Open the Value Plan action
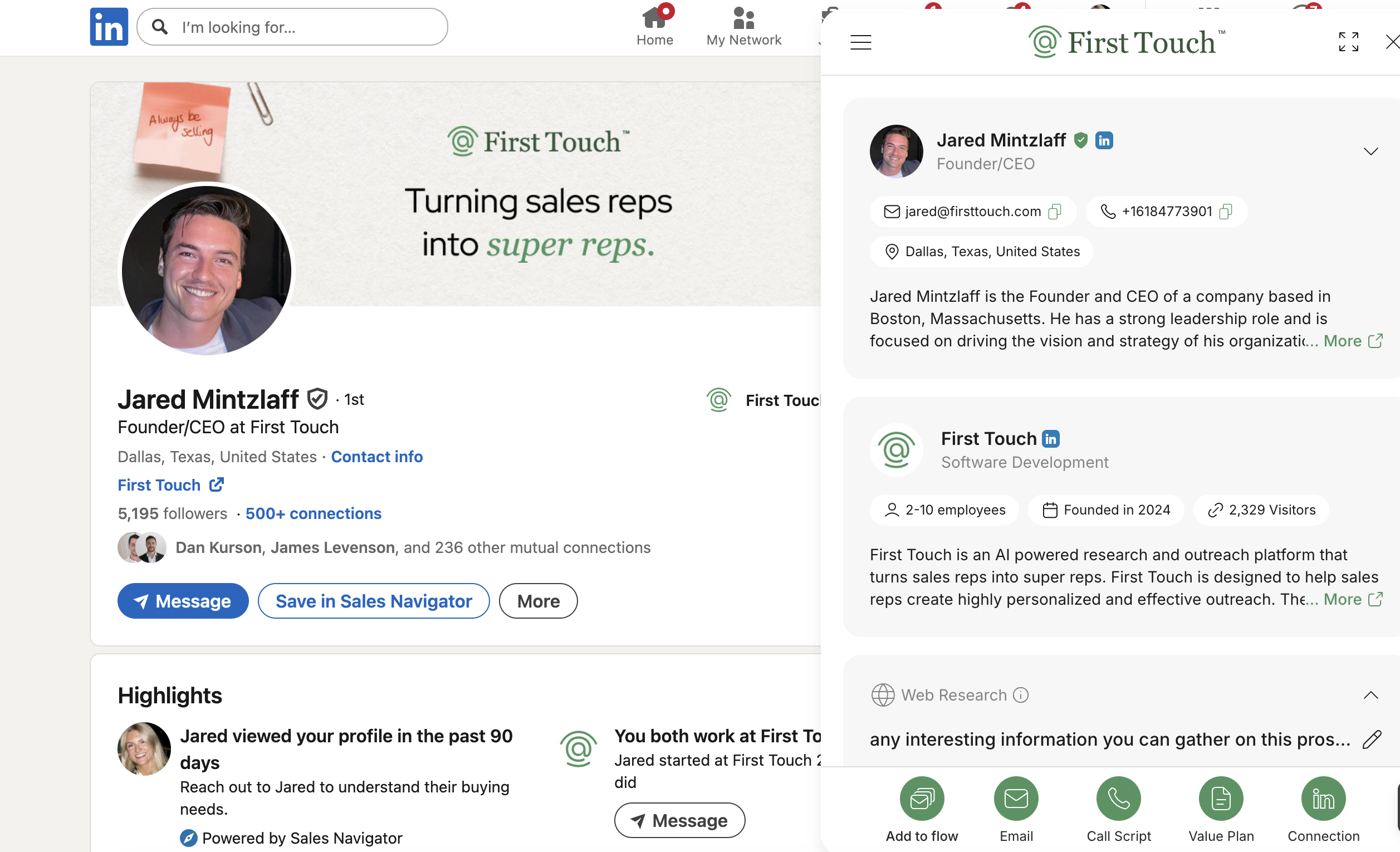 (x=1221, y=799)
